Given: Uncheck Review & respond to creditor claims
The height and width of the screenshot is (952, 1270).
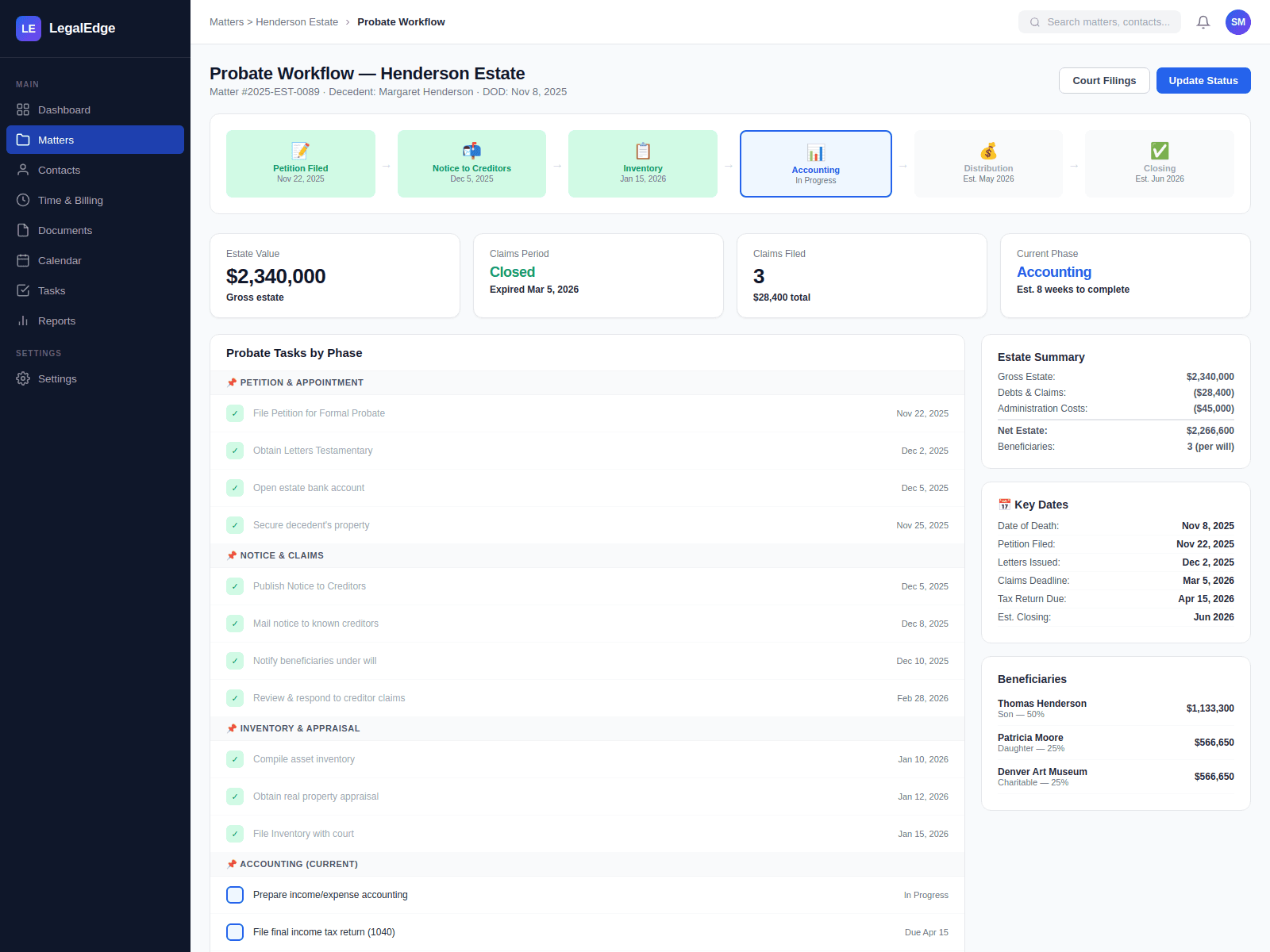Looking at the screenshot, I should coord(235,698).
